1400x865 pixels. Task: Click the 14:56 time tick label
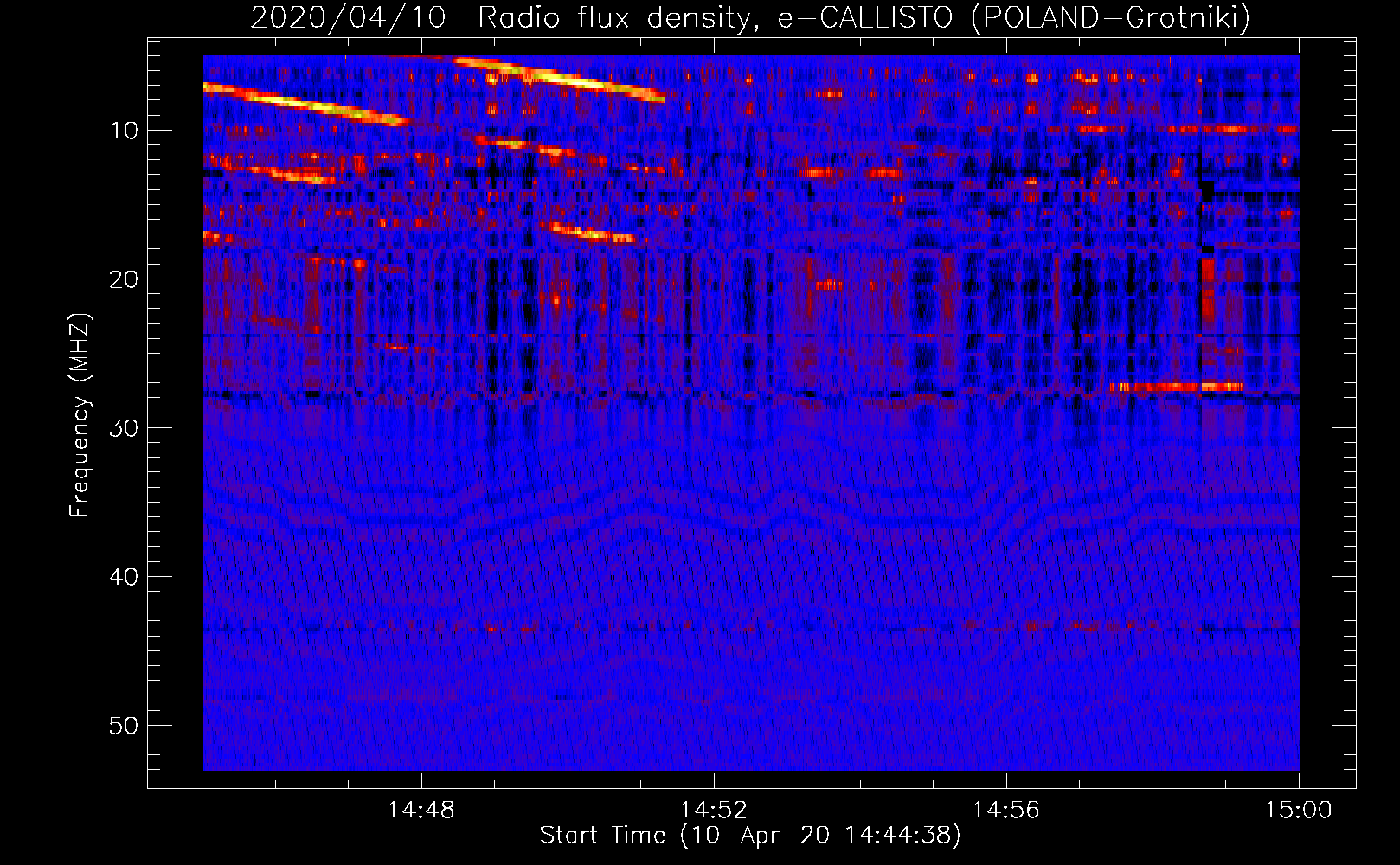pyautogui.click(x=1006, y=811)
